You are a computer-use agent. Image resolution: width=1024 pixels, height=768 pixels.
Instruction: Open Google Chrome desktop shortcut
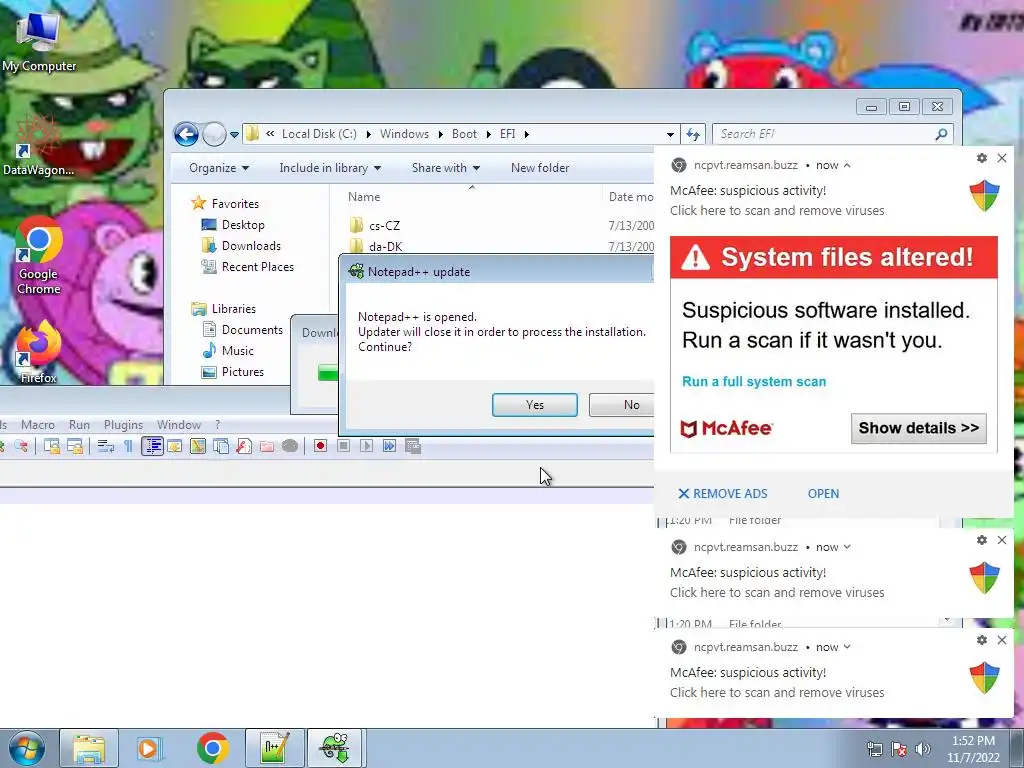tap(39, 256)
